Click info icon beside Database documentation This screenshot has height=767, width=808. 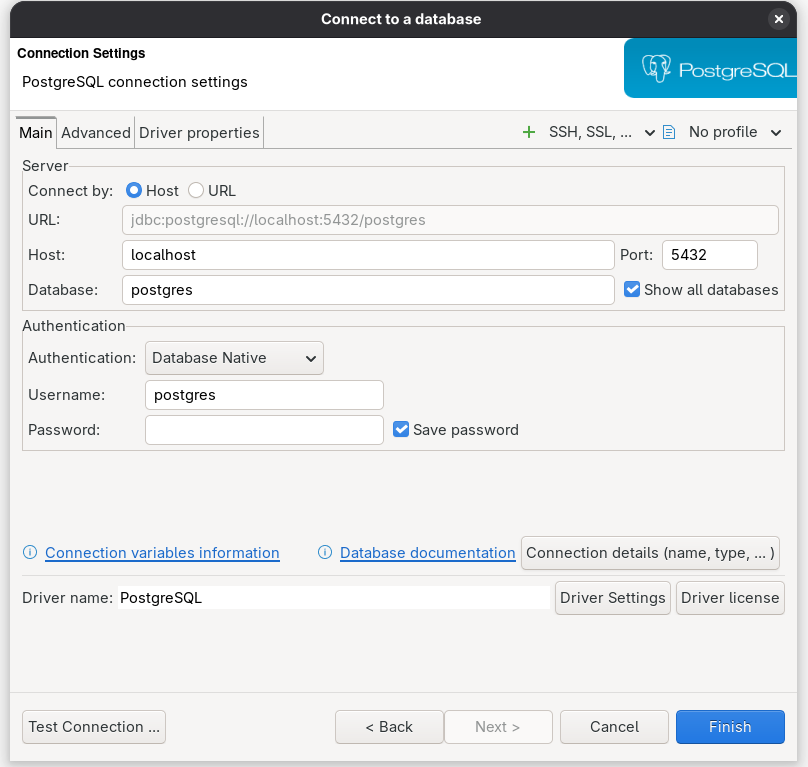tap(325, 553)
